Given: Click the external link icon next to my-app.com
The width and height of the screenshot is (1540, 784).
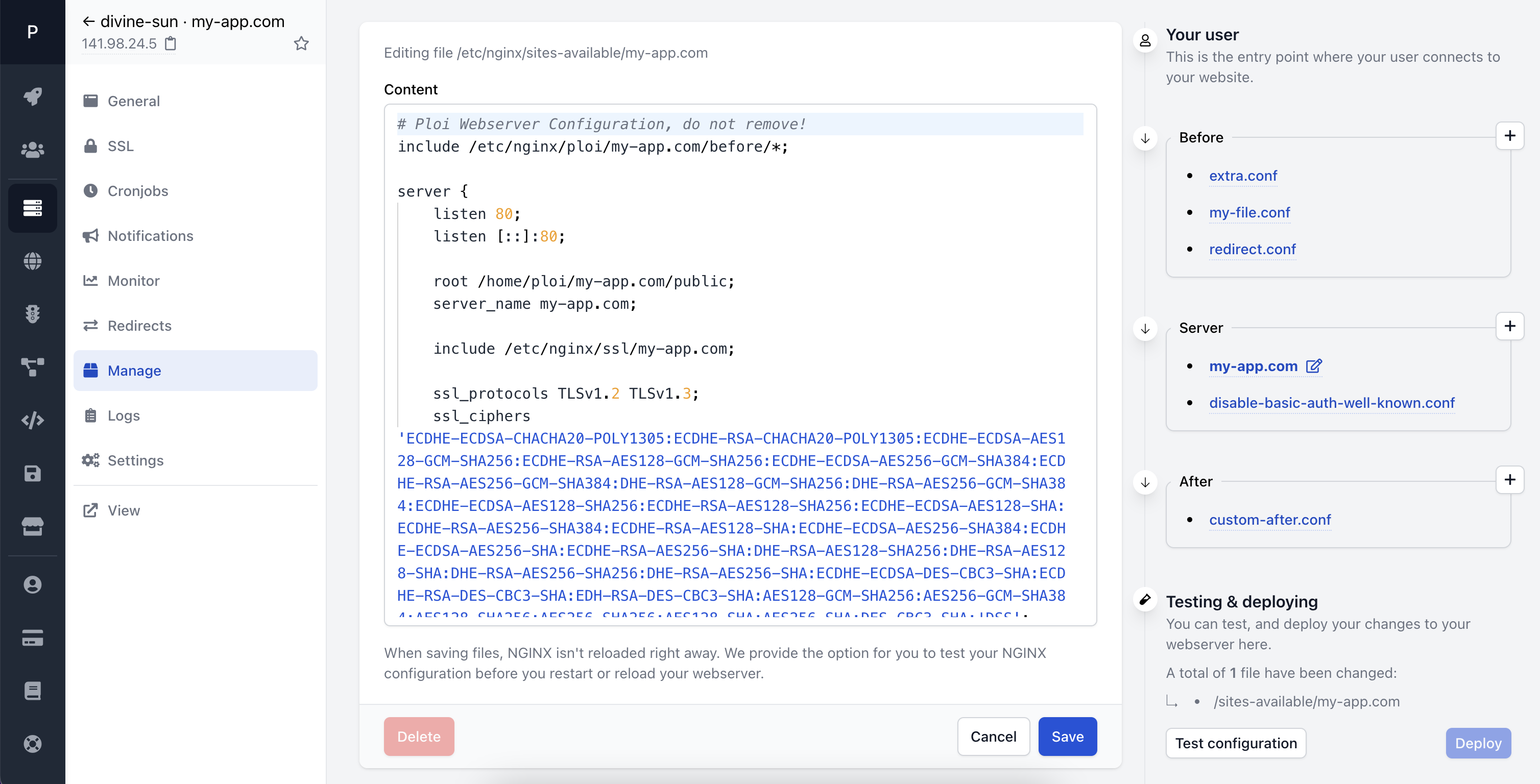Looking at the screenshot, I should (1314, 365).
